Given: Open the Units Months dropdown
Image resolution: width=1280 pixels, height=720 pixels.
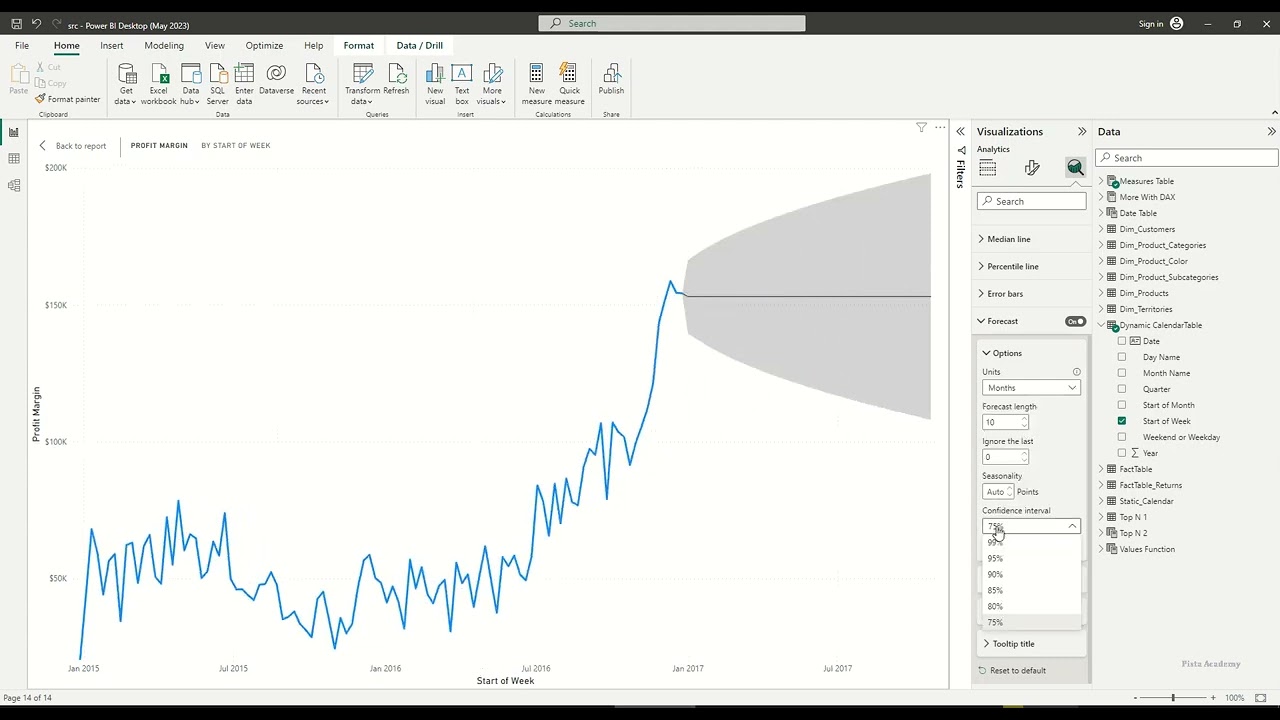Looking at the screenshot, I should tap(1031, 388).
